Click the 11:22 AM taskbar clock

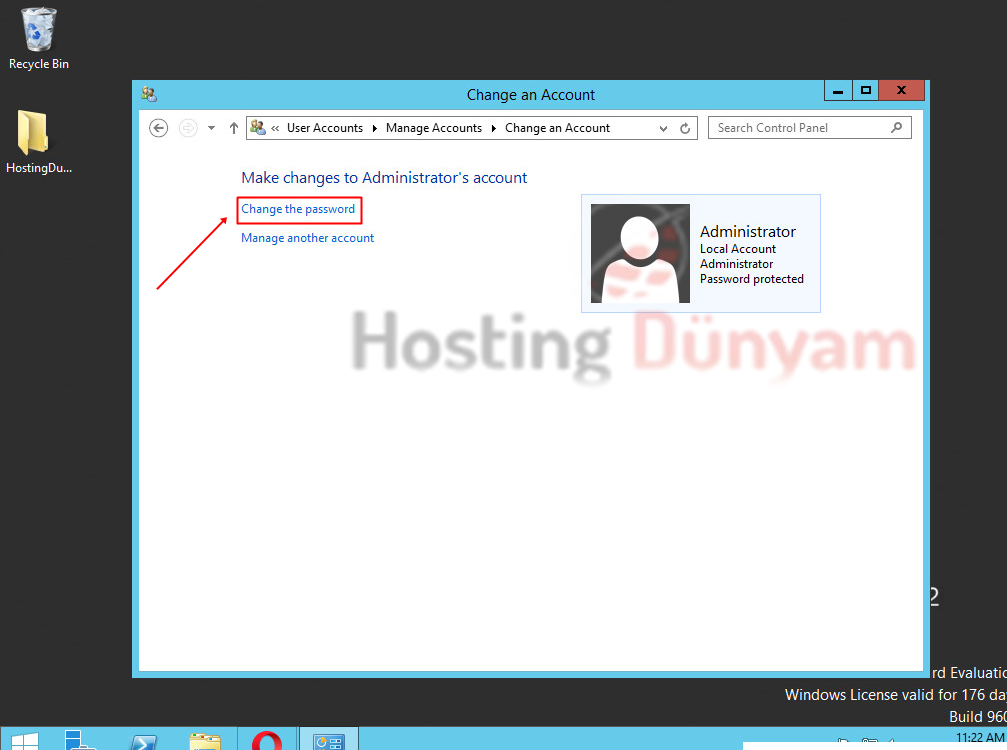[980, 738]
